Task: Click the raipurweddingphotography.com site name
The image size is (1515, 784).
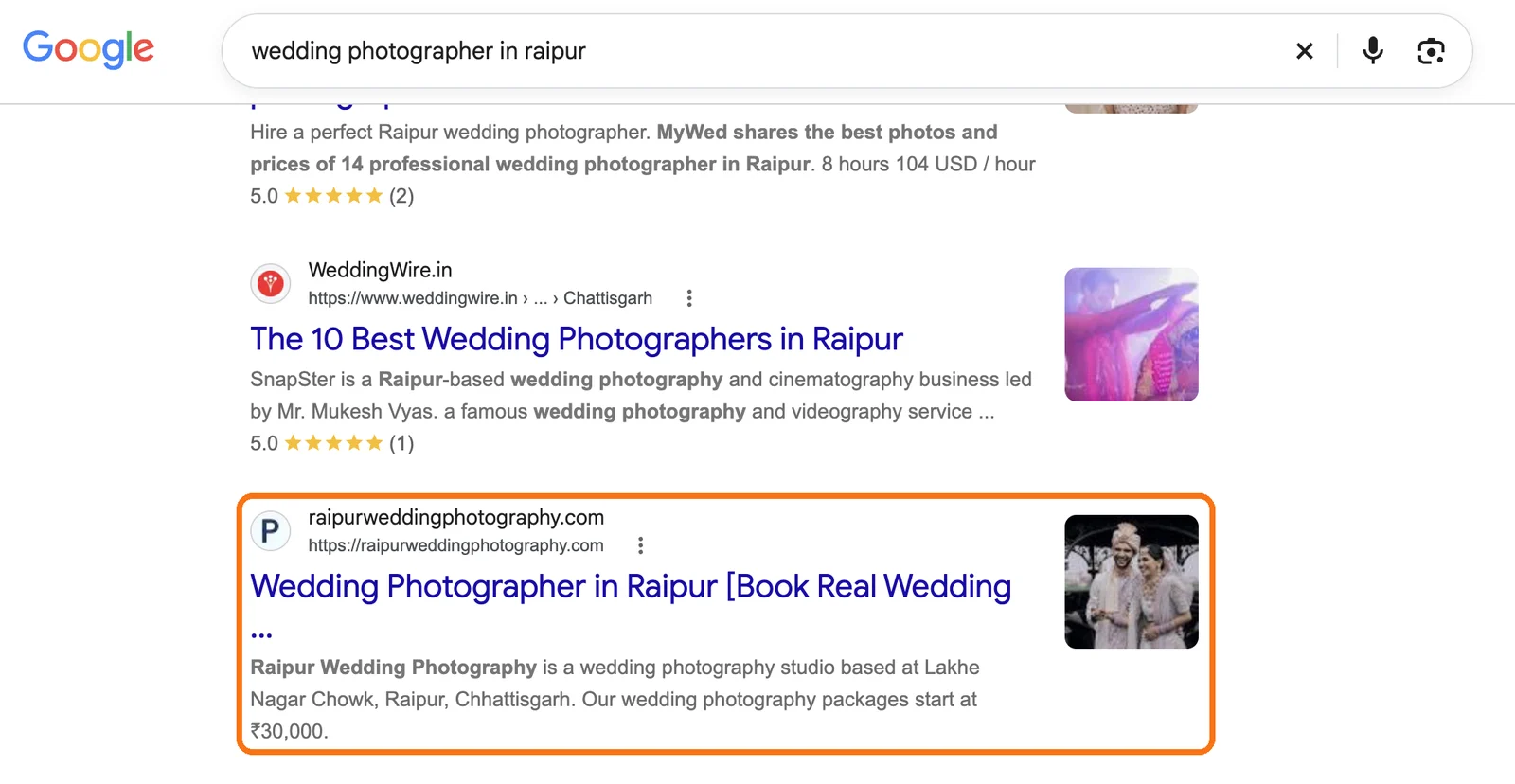Action: tap(456, 517)
